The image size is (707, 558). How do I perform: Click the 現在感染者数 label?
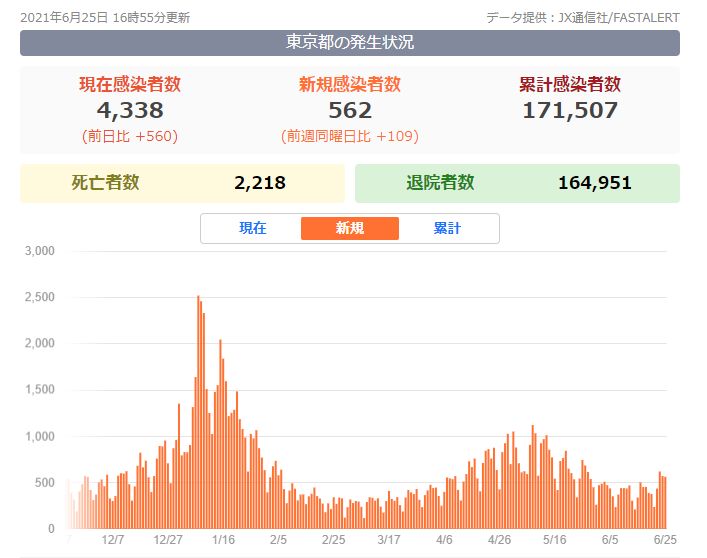130,84
